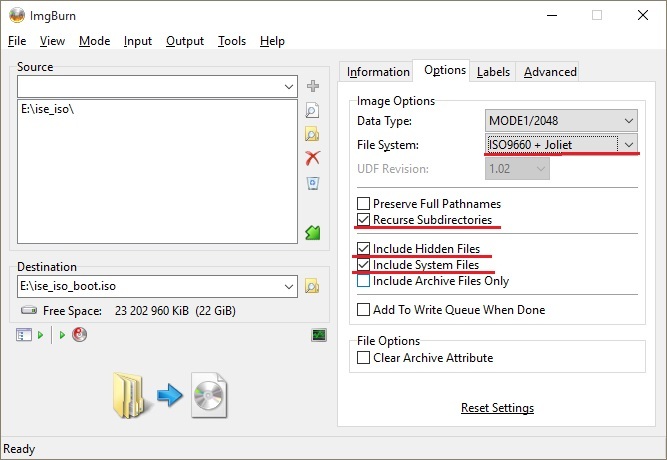Enable Clear Archive Attribute checkbox

click(x=363, y=357)
